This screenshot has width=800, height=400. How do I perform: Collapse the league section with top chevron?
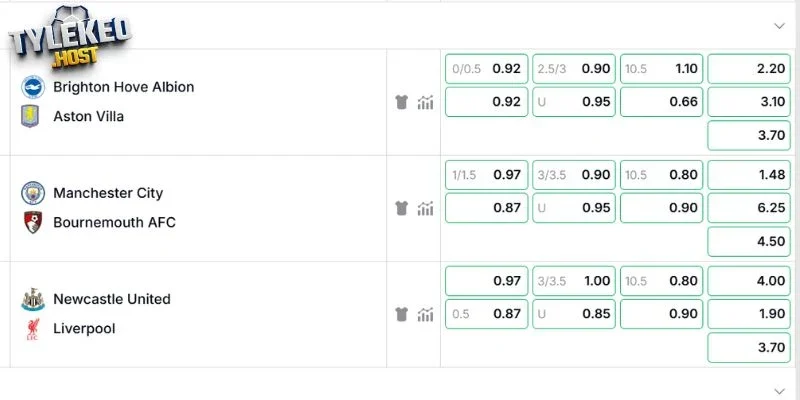pyautogui.click(x=779, y=26)
